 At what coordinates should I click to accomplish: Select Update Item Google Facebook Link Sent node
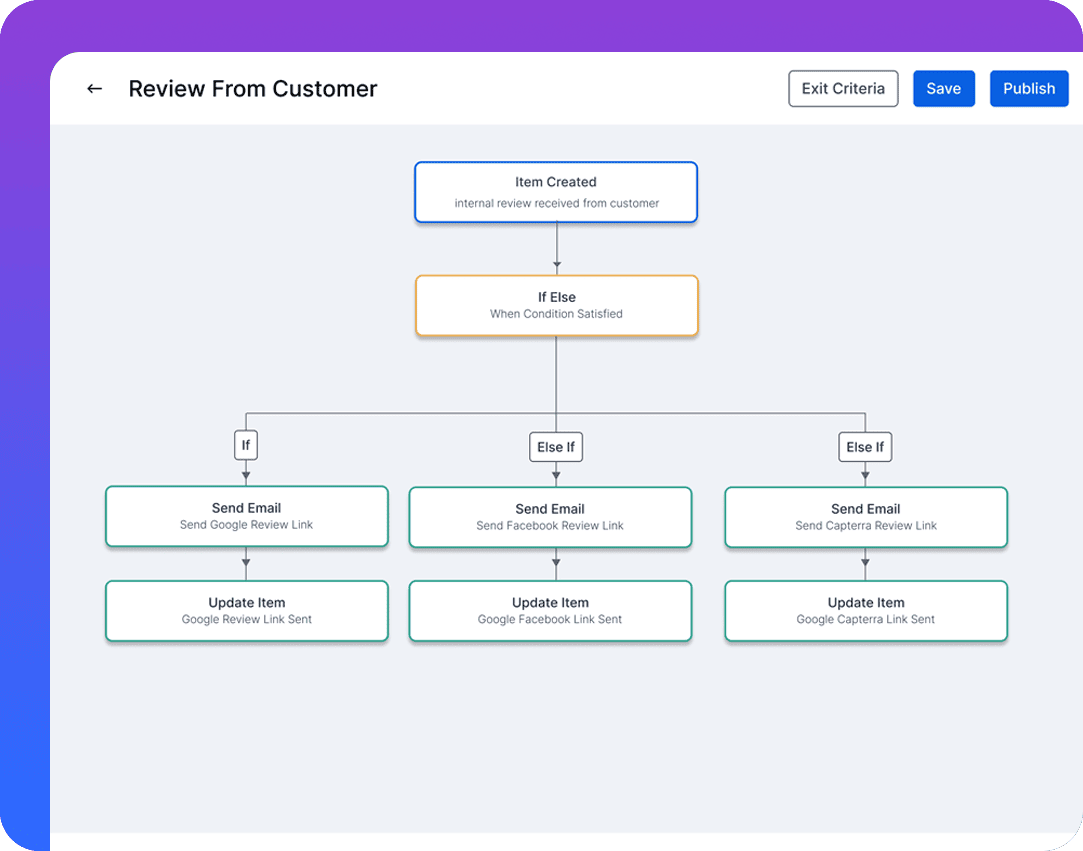(x=550, y=611)
